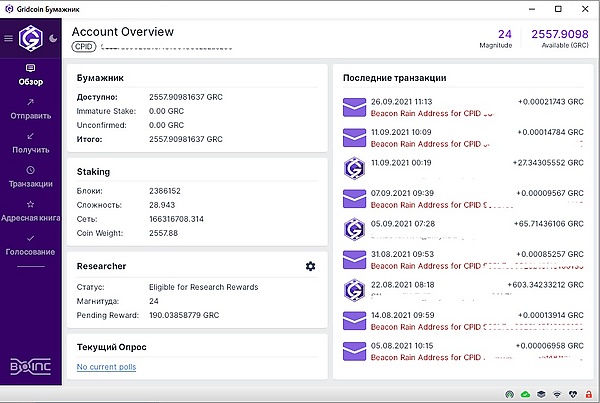
Task: Click the Gridcoin icon for 11.09.2021 00:19 transaction
Action: (354, 168)
